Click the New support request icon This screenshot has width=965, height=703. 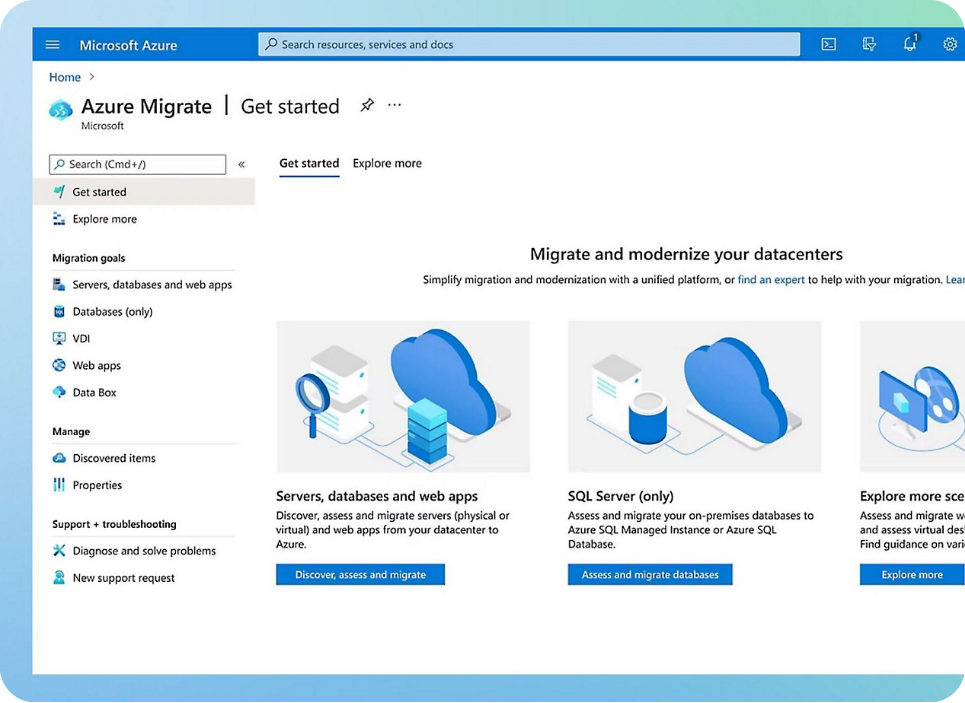pos(59,577)
